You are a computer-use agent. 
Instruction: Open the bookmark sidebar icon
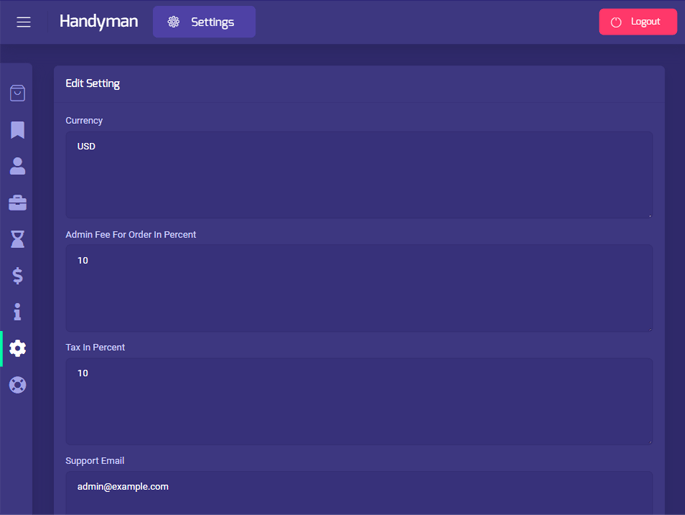coord(17,130)
